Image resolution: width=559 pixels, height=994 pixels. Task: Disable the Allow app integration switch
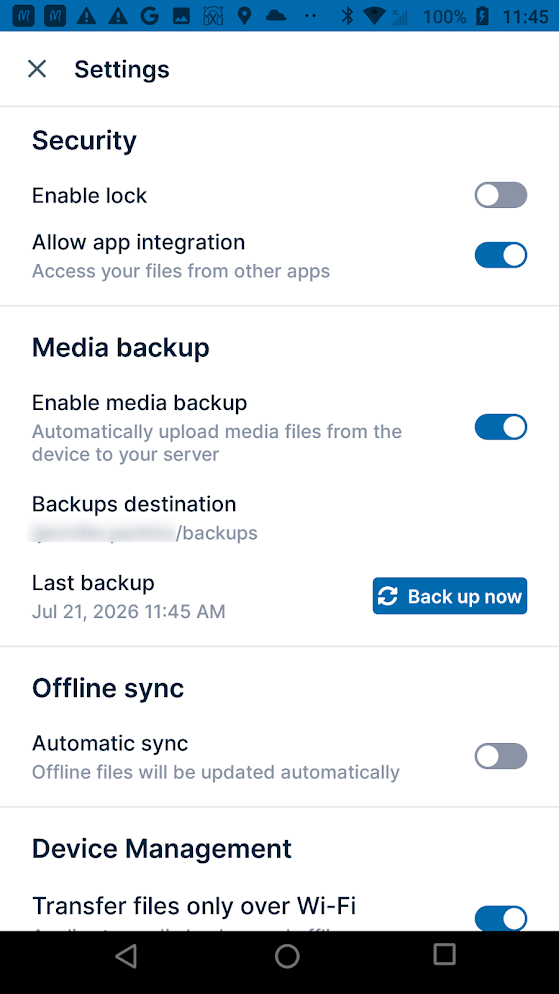coord(501,255)
